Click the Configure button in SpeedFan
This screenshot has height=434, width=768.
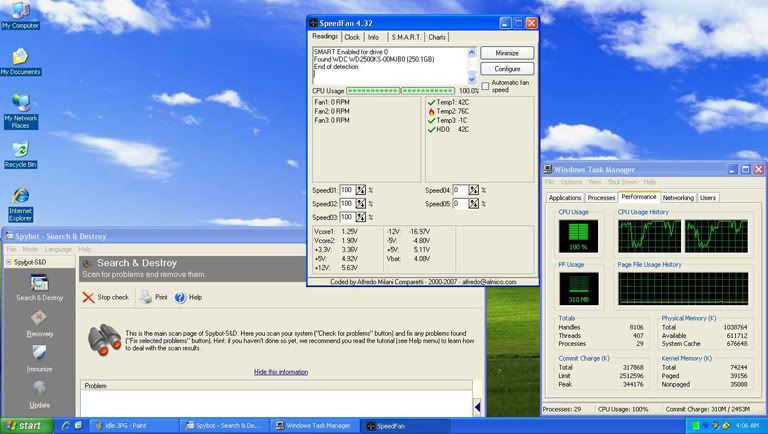(506, 68)
